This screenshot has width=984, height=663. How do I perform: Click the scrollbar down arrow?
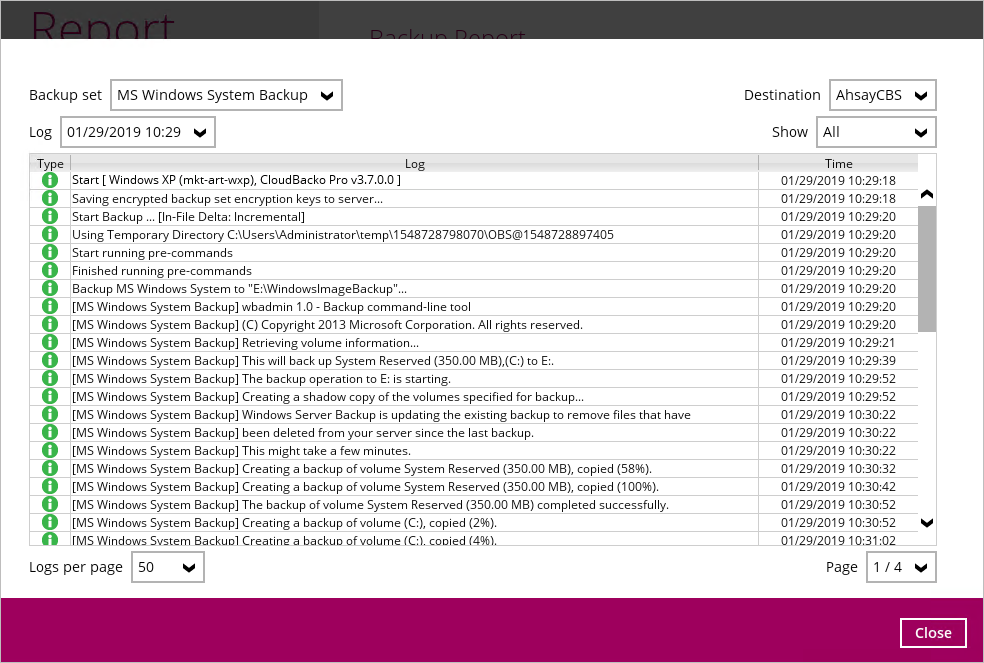pos(926,522)
